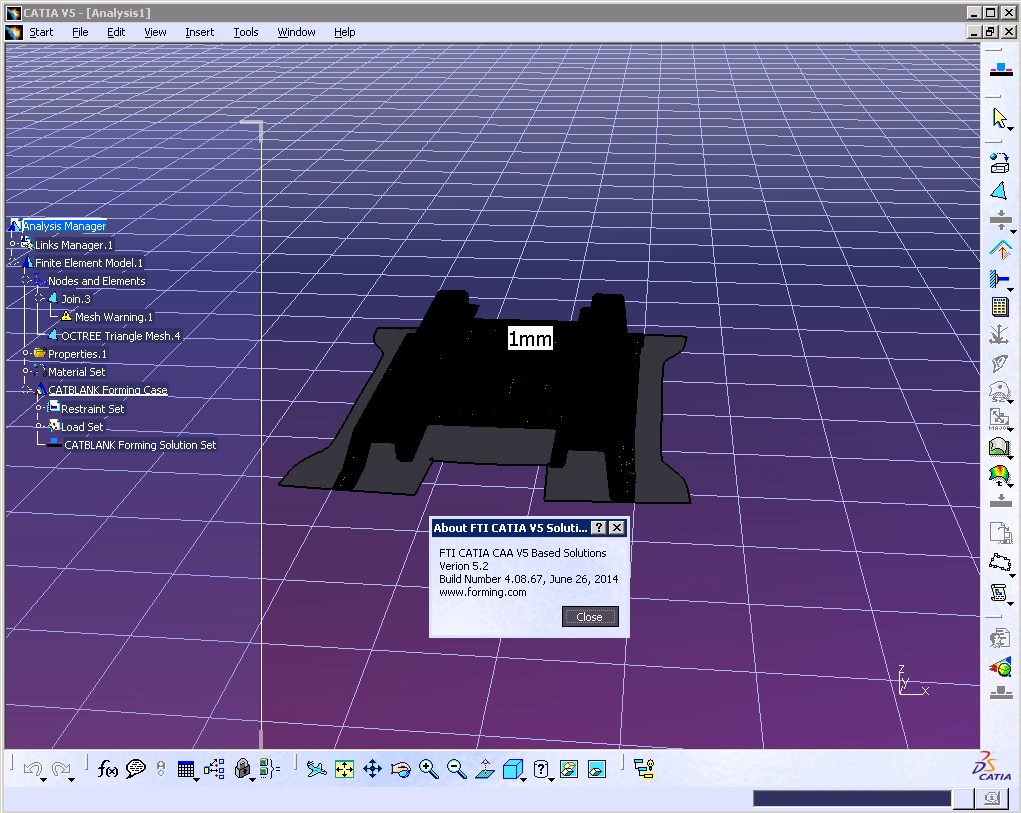This screenshot has height=813, width=1021.
Task: Click the workbench icon at top of right toolbar
Action: pos(1001,69)
